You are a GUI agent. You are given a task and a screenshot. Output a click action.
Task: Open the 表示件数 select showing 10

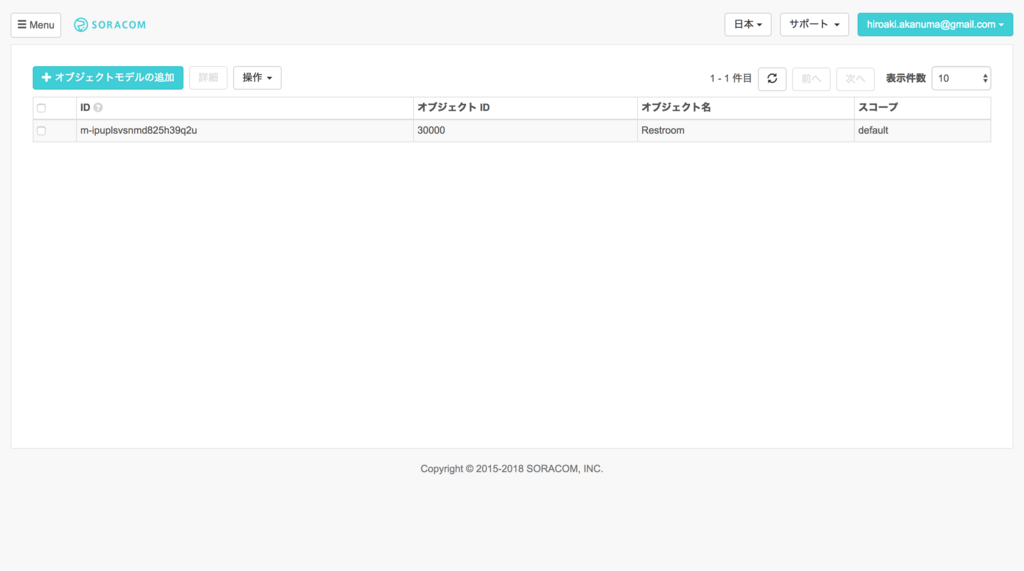[961, 78]
